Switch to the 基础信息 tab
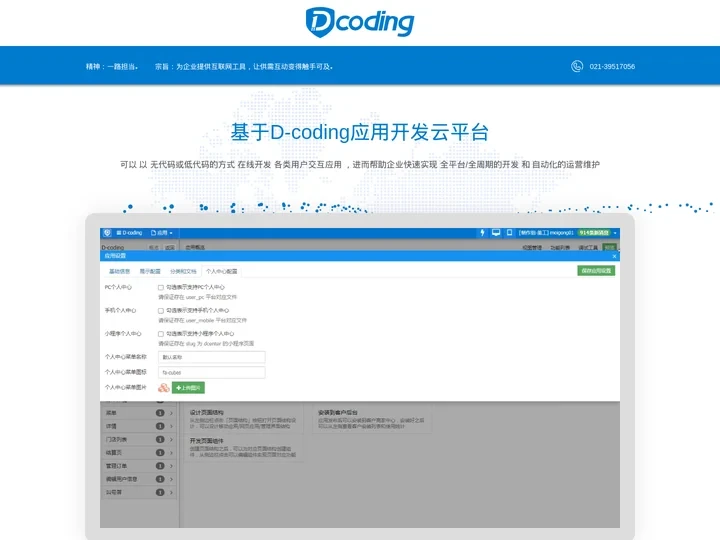The image size is (720, 540). point(119,271)
